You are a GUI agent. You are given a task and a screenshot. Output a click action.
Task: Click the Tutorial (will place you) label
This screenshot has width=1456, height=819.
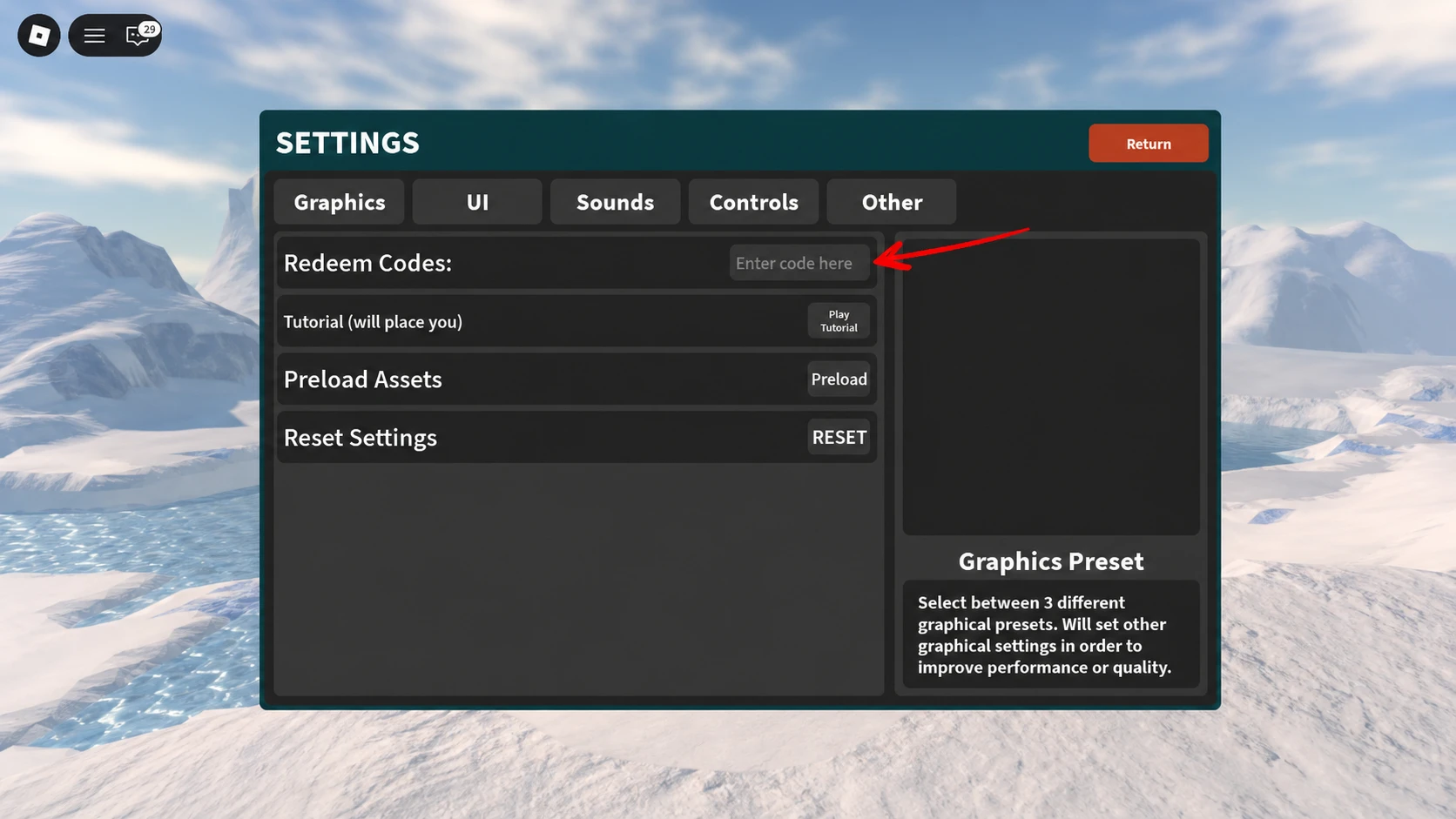click(x=373, y=322)
